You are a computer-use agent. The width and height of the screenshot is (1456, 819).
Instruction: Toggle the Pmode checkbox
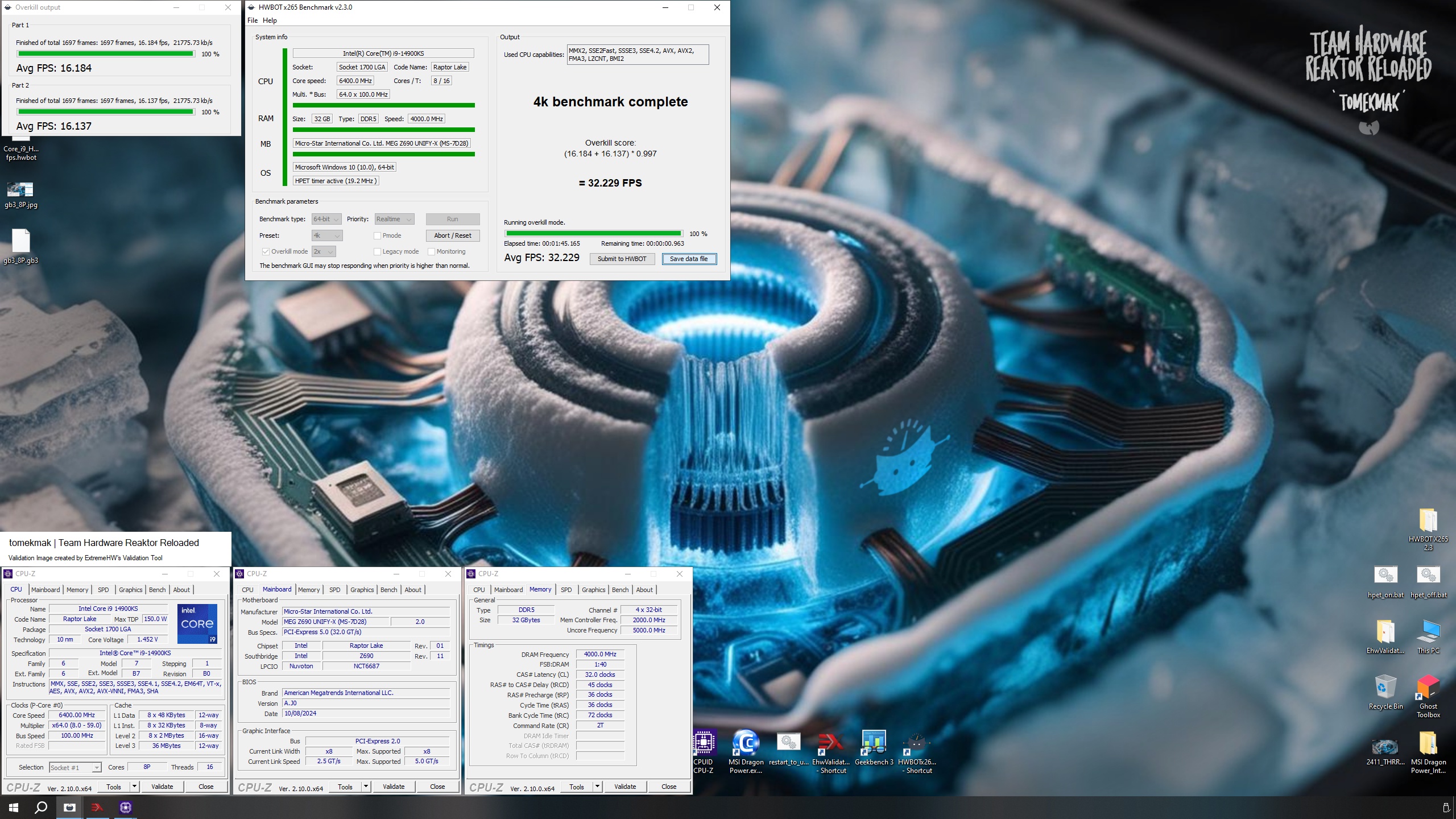coord(377,235)
